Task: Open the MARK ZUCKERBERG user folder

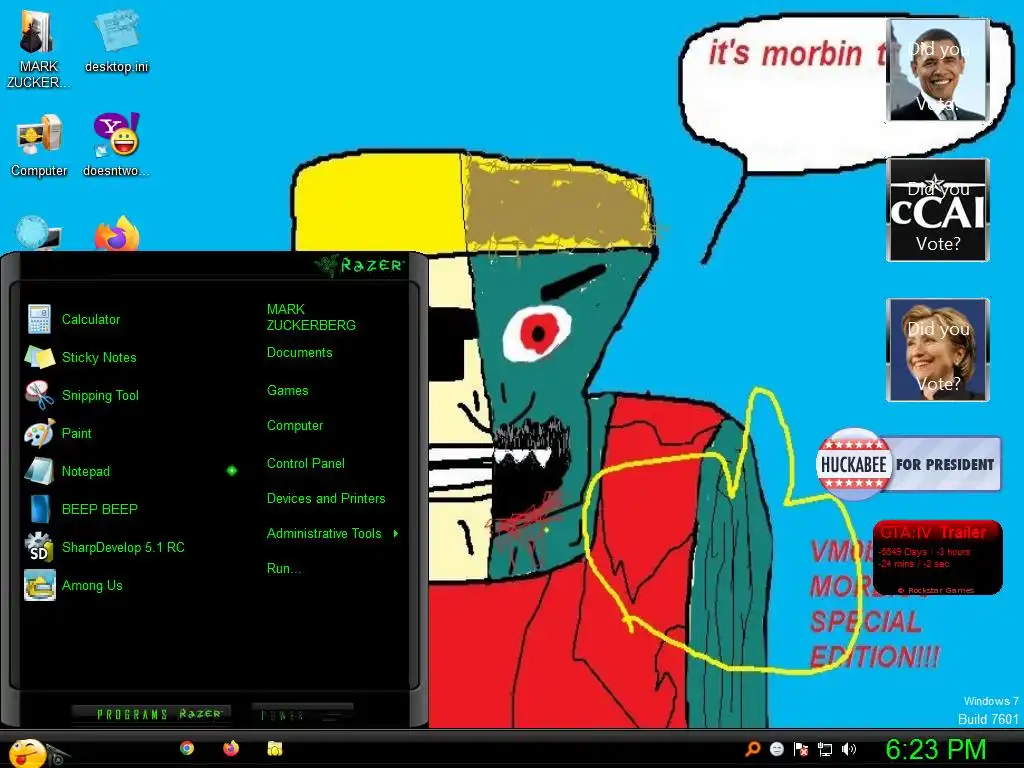Action: pyautogui.click(x=311, y=317)
